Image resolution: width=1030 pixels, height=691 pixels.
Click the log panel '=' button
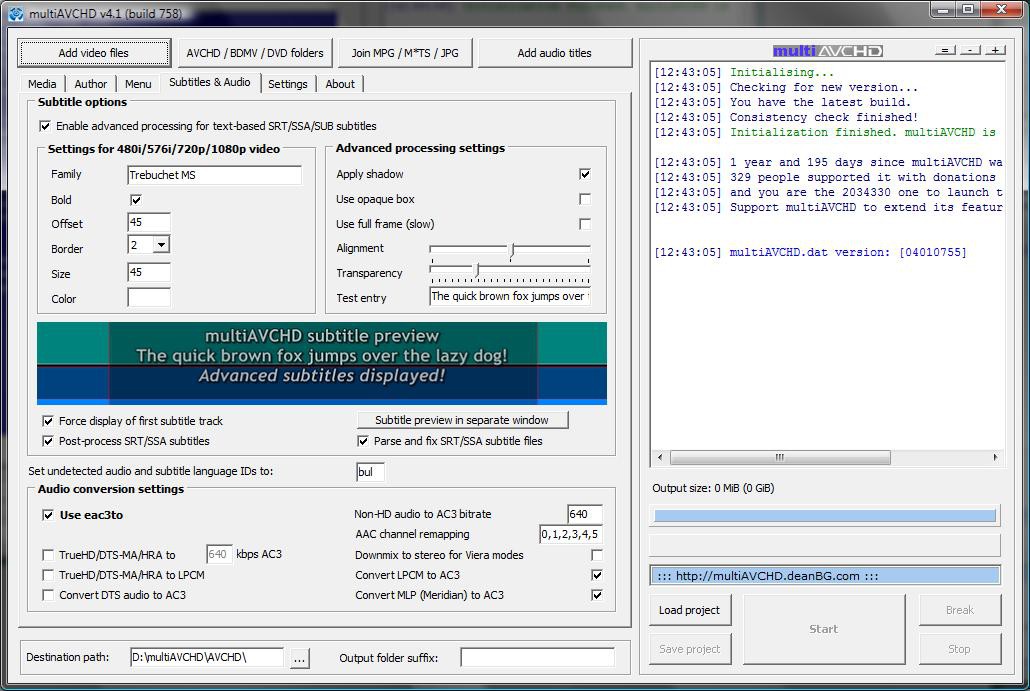coord(945,50)
